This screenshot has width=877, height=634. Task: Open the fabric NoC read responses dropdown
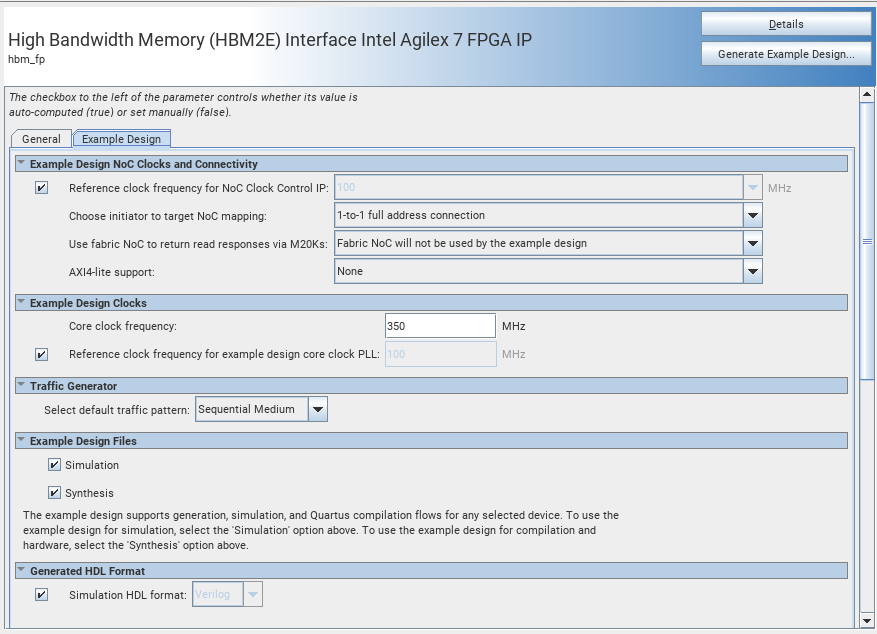point(752,243)
